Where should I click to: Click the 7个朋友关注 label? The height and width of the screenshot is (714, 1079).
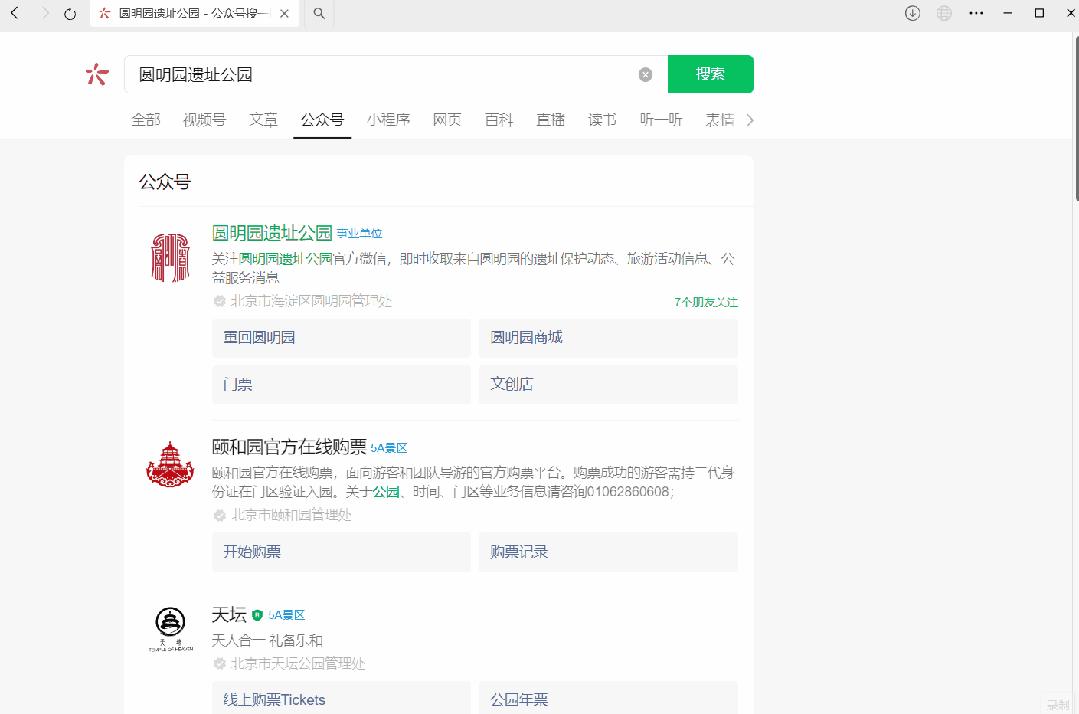[706, 301]
